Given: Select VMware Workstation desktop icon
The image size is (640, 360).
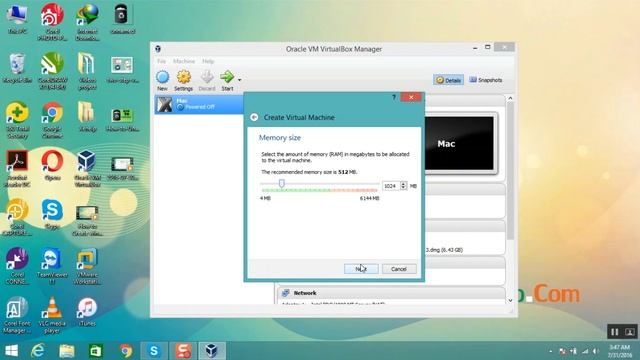Looking at the screenshot, I should click(87, 266).
